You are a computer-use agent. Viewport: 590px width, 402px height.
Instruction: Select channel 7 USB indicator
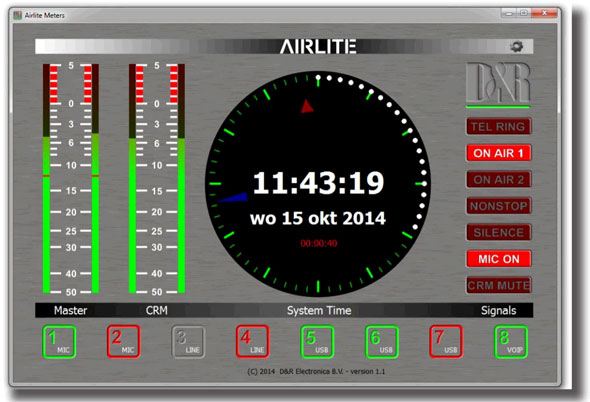[x=446, y=342]
